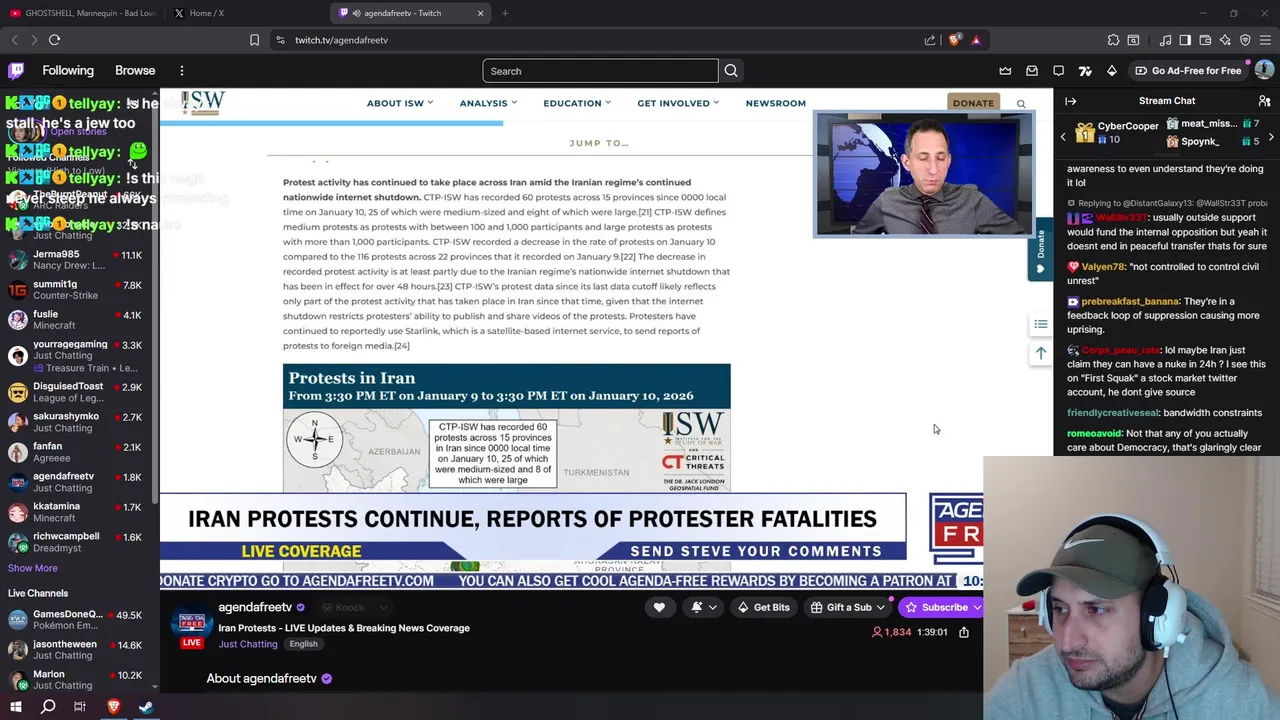The height and width of the screenshot is (720, 1280).
Task: Expand the GET INVOLVED menu
Action: pyautogui.click(x=678, y=103)
